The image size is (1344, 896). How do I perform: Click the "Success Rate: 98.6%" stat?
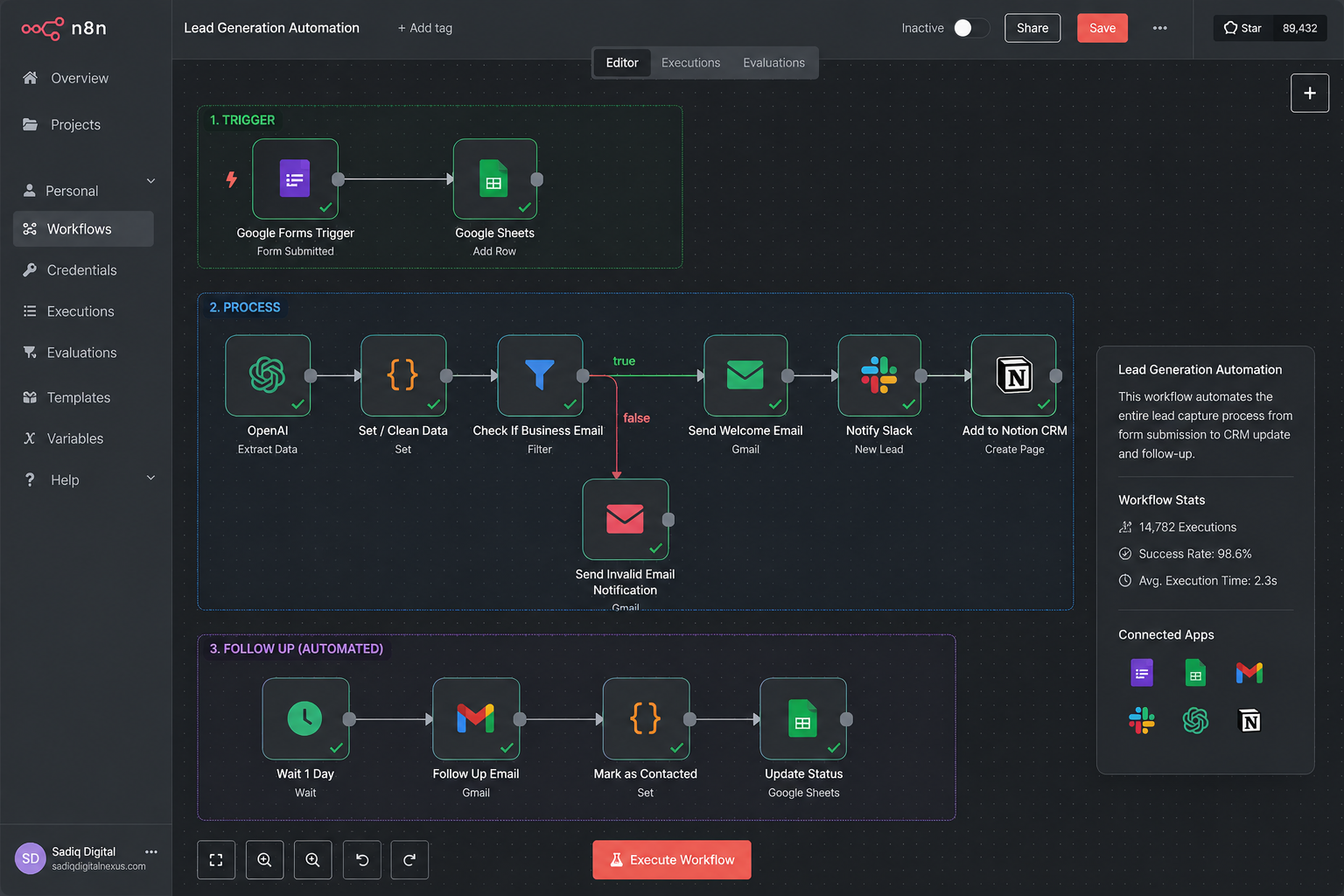point(1186,554)
